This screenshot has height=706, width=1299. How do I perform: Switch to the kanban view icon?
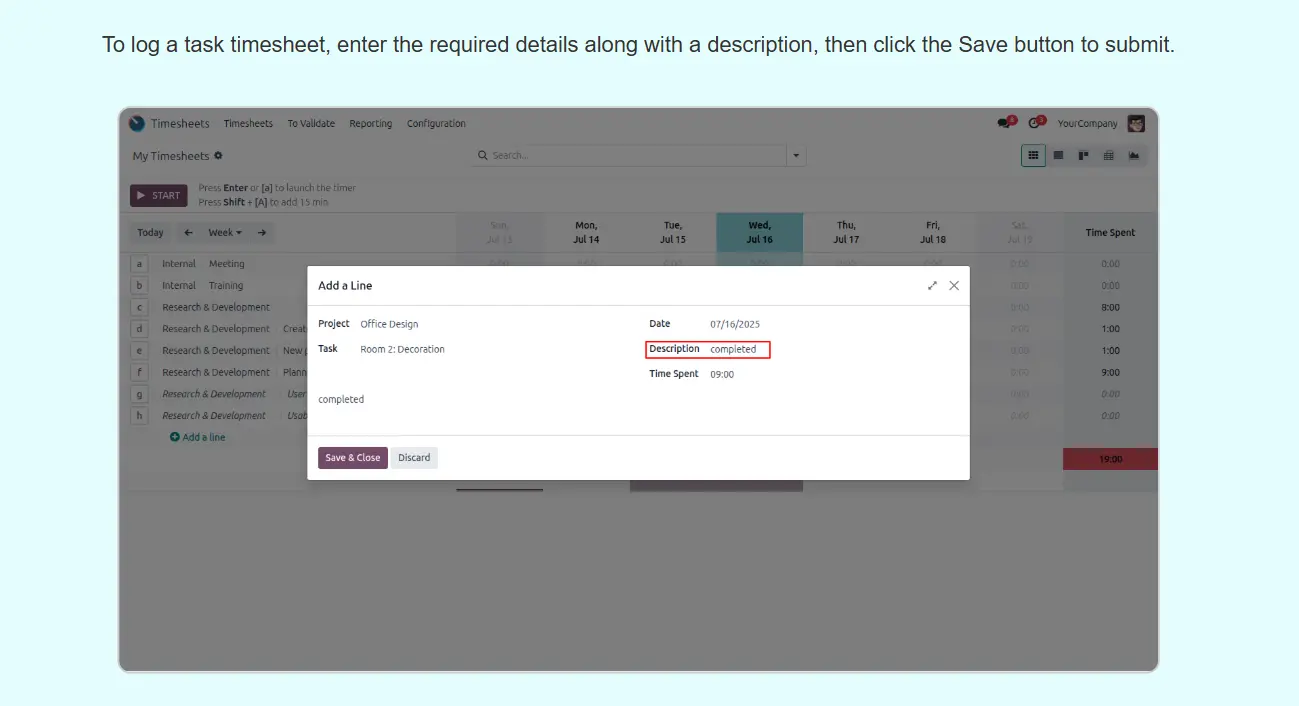pos(1083,156)
